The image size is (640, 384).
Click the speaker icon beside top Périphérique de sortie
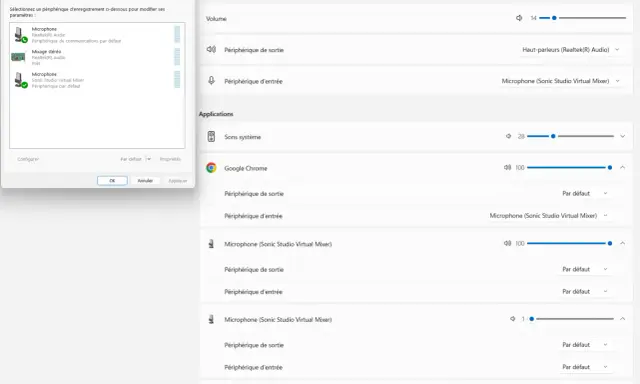[x=211, y=49]
